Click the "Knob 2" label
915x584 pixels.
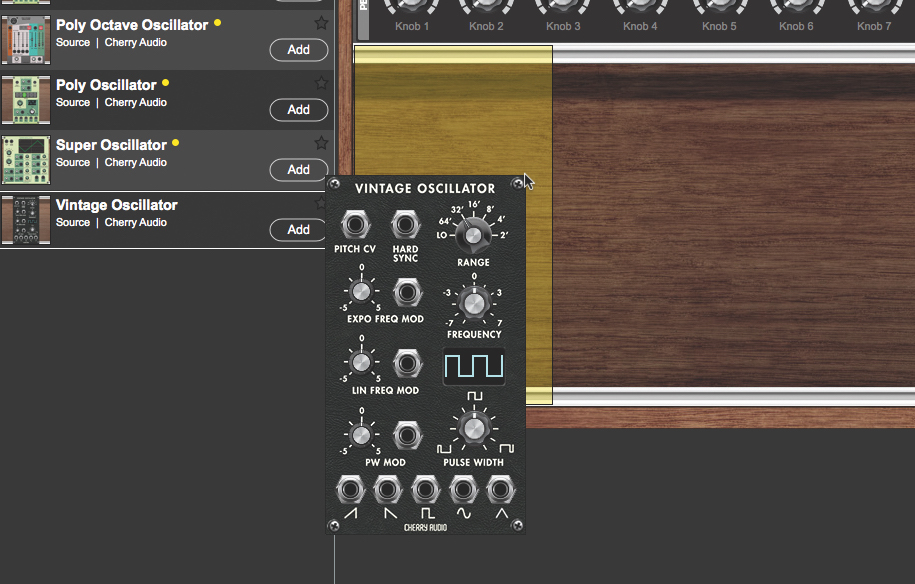[x=486, y=26]
